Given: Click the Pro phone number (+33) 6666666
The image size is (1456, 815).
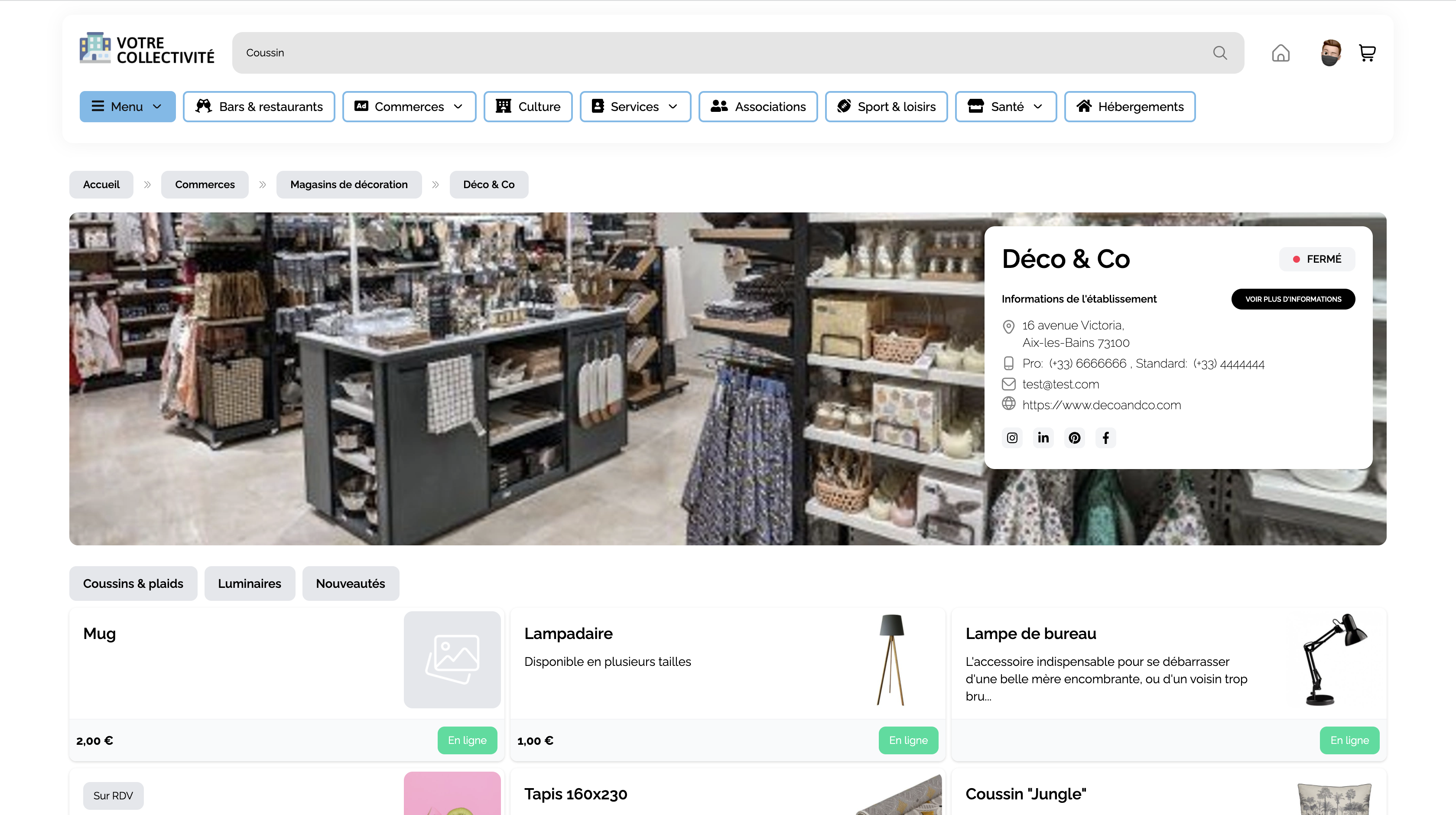Looking at the screenshot, I should pyautogui.click(x=1088, y=364).
